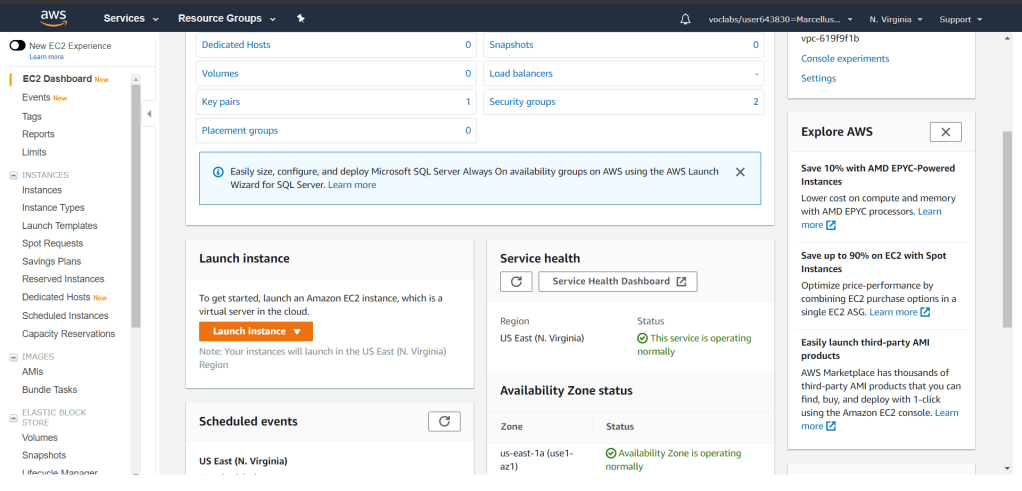Open the notifications bell
The image size is (1022, 491).
[685, 19]
